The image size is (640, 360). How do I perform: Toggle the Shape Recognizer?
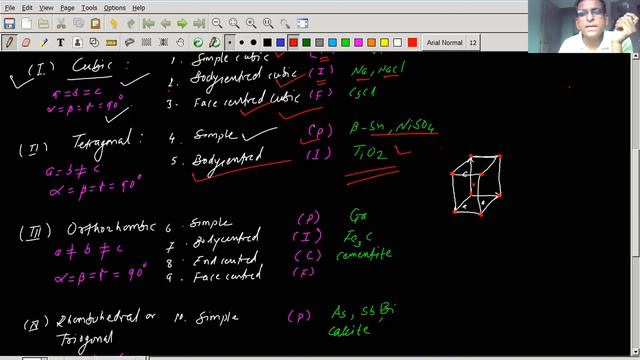pos(94,42)
